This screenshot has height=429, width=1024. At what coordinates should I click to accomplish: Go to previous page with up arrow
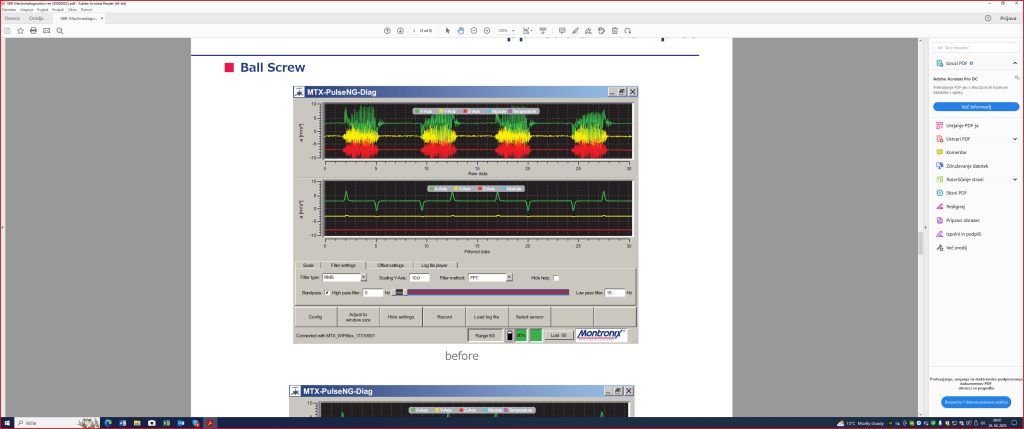click(x=387, y=30)
